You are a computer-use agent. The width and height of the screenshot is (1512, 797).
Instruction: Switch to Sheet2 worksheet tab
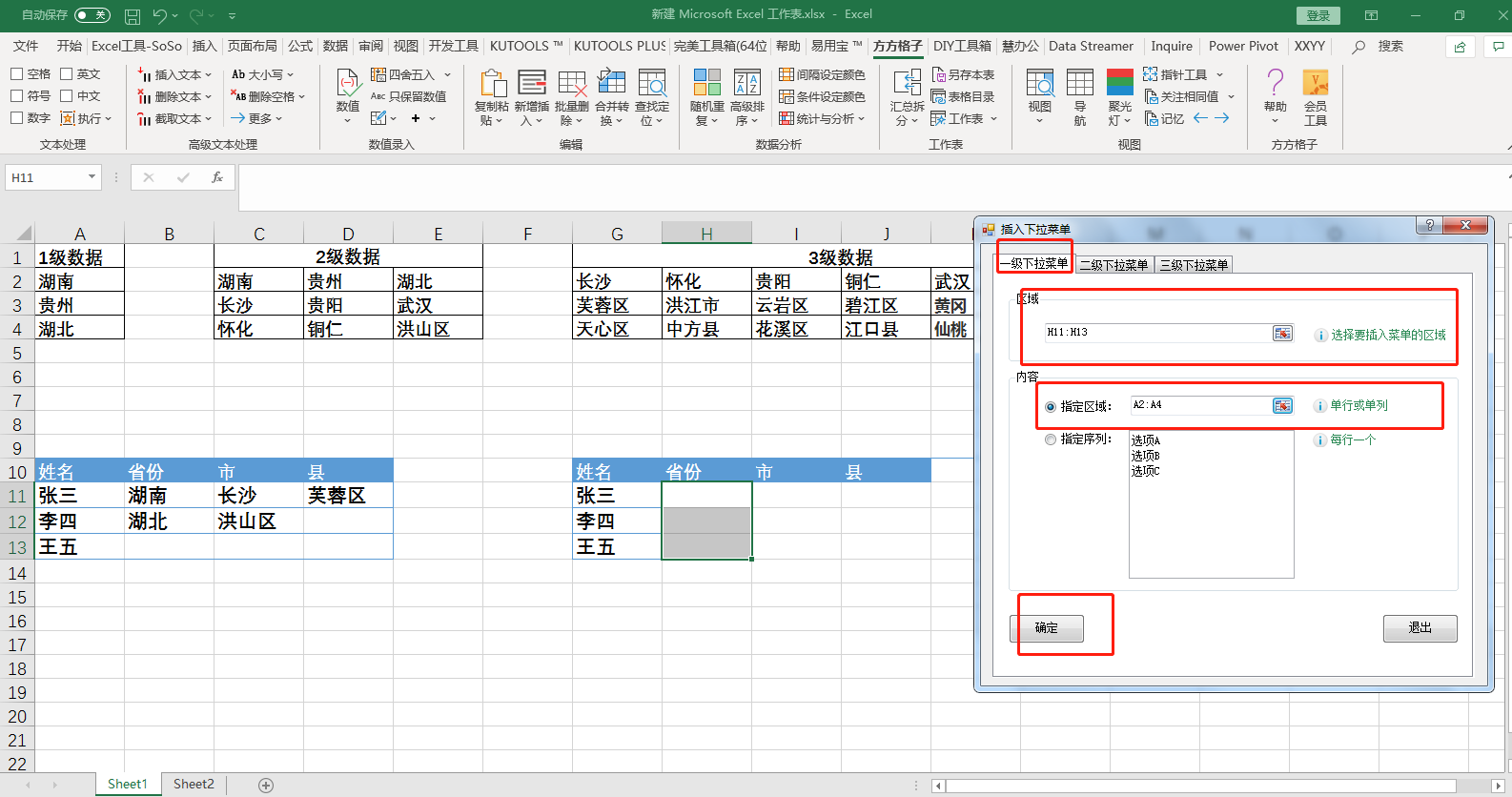pos(194,785)
